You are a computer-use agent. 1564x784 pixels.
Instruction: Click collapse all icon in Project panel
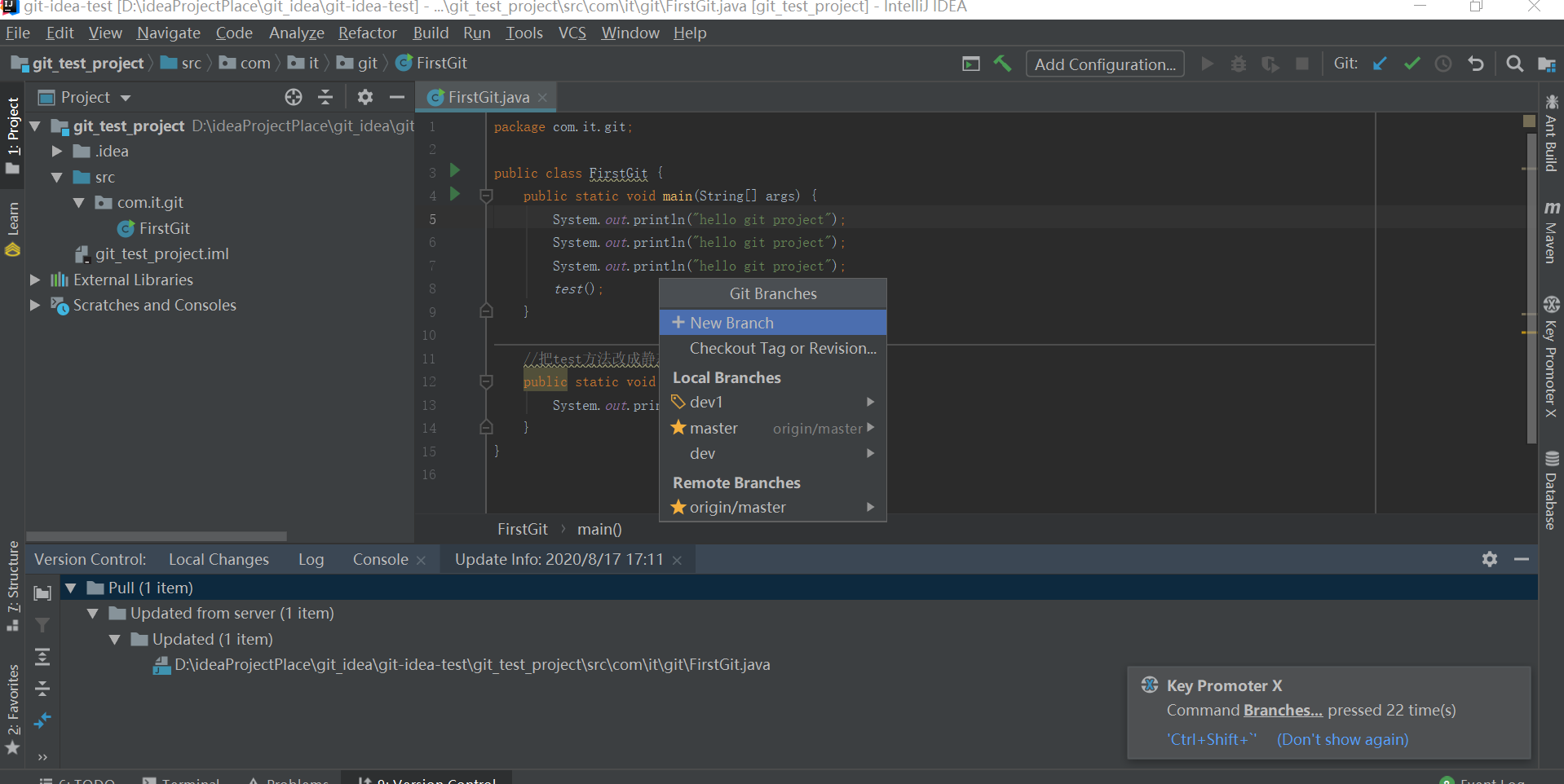point(325,97)
